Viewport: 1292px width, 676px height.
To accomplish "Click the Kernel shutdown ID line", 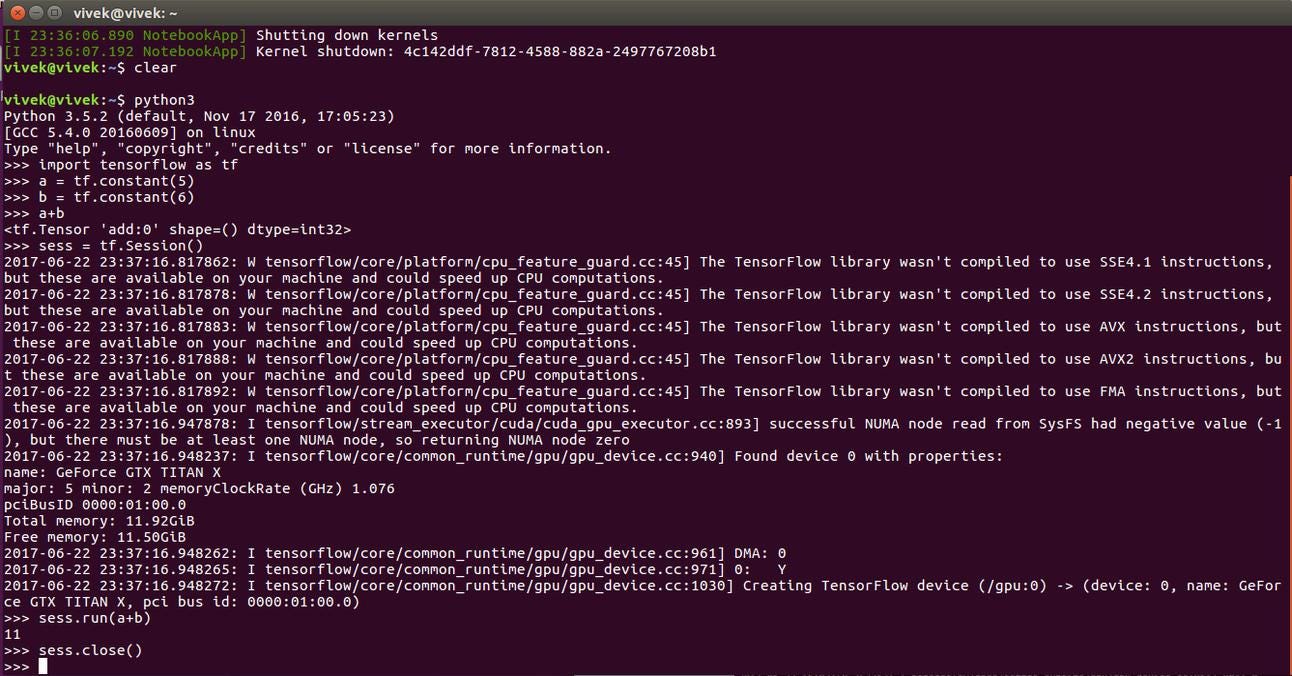I will [360, 51].
